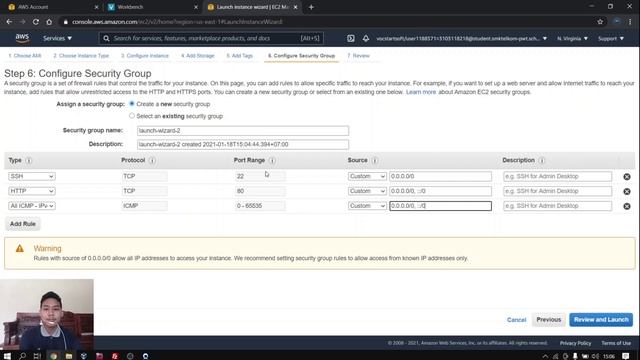This screenshot has height=360, width=640.
Task: Go to step 4 Add Storage
Action: coord(198,56)
